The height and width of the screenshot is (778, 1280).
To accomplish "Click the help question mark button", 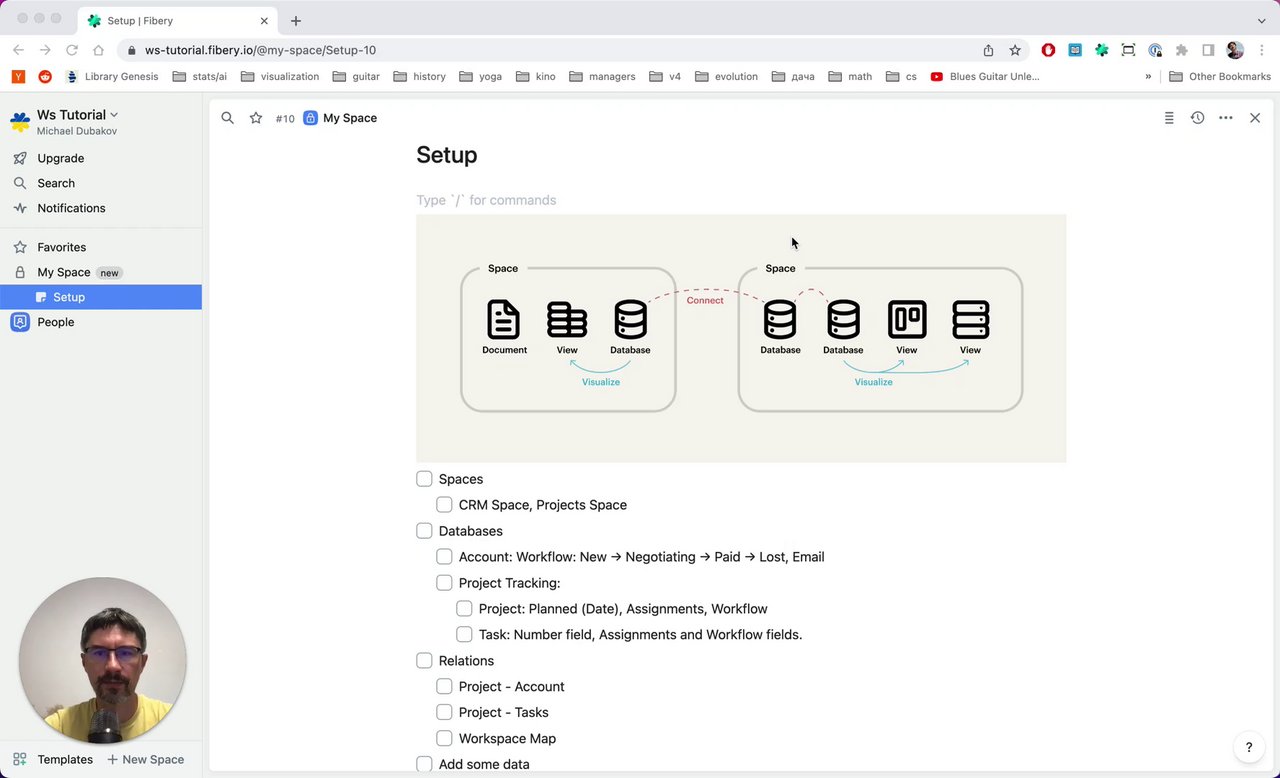I will coord(1249,747).
